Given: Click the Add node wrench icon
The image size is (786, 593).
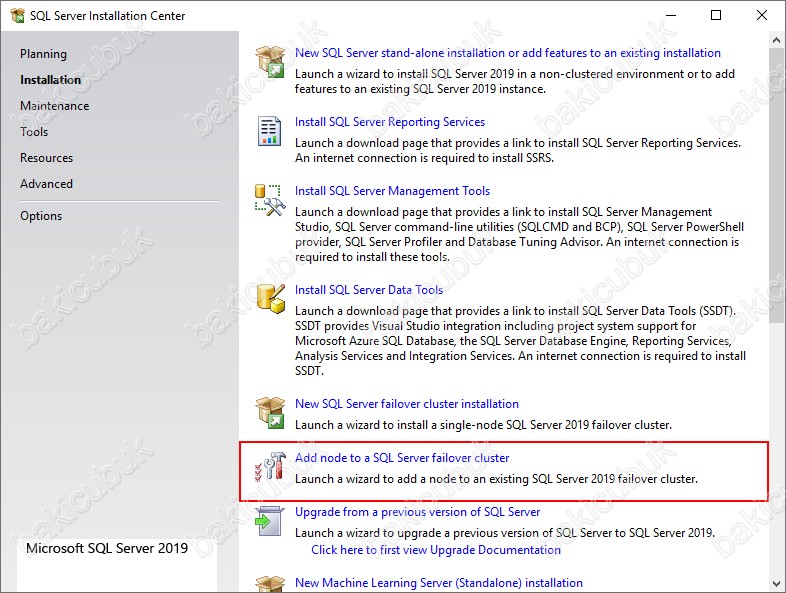Looking at the screenshot, I should click(270, 466).
